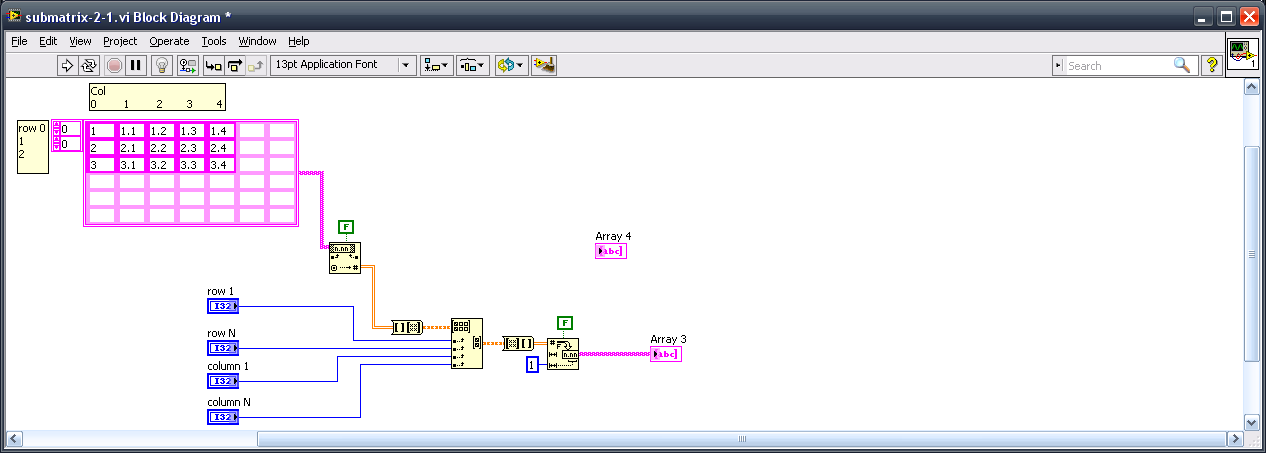Click array cell containing 2.2
This screenshot has width=1266, height=453.
162,148
